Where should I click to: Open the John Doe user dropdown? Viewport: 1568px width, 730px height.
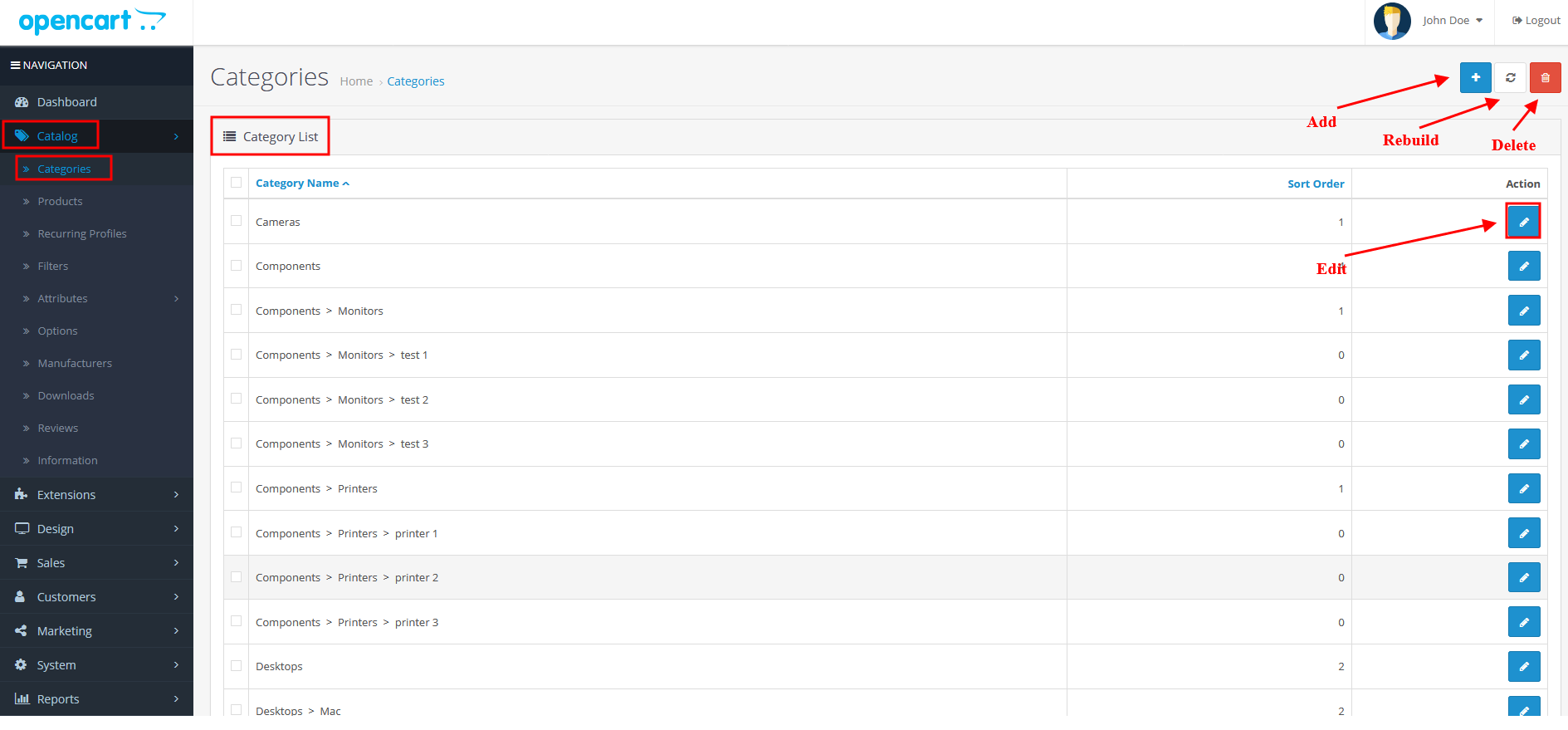1452,21
